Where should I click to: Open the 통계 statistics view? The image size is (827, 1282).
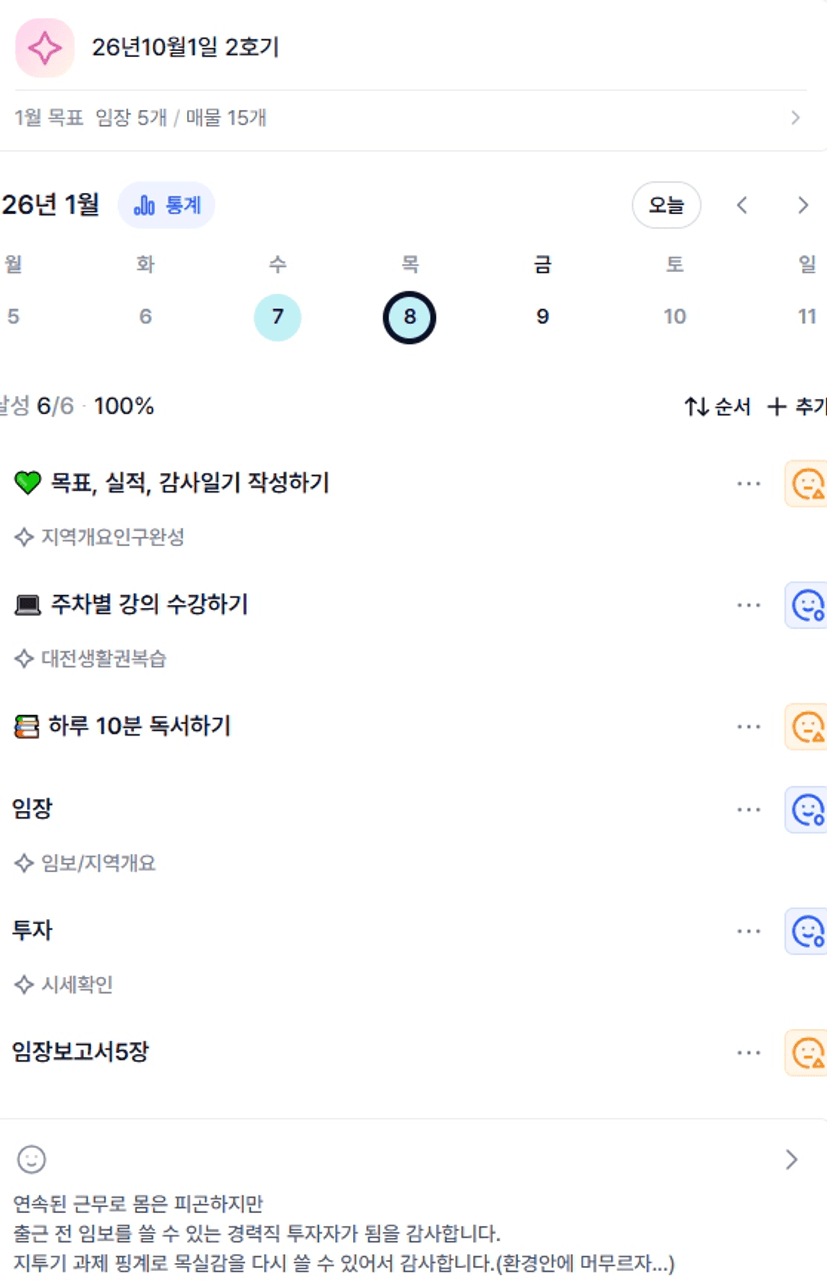(167, 205)
